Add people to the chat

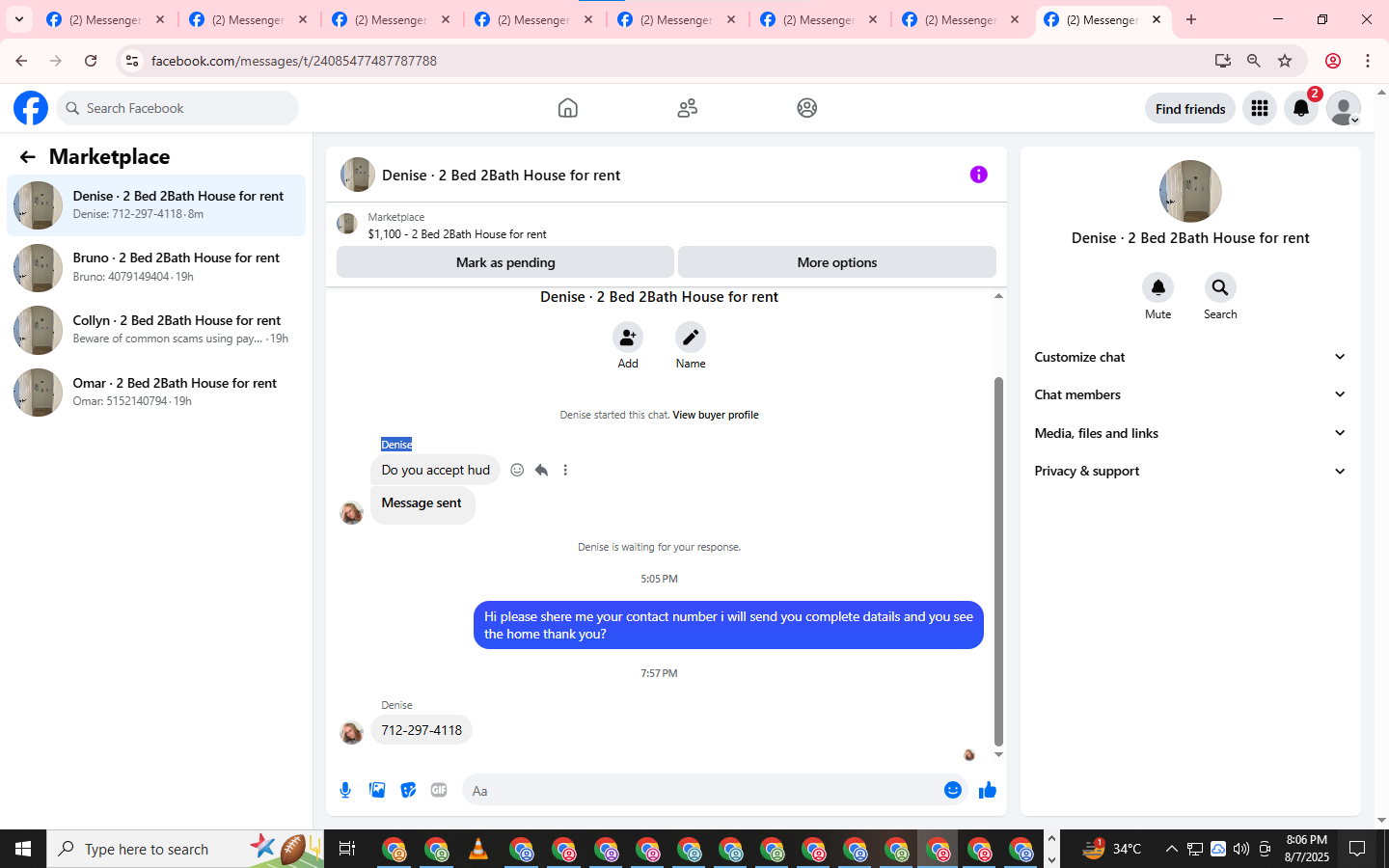[628, 337]
